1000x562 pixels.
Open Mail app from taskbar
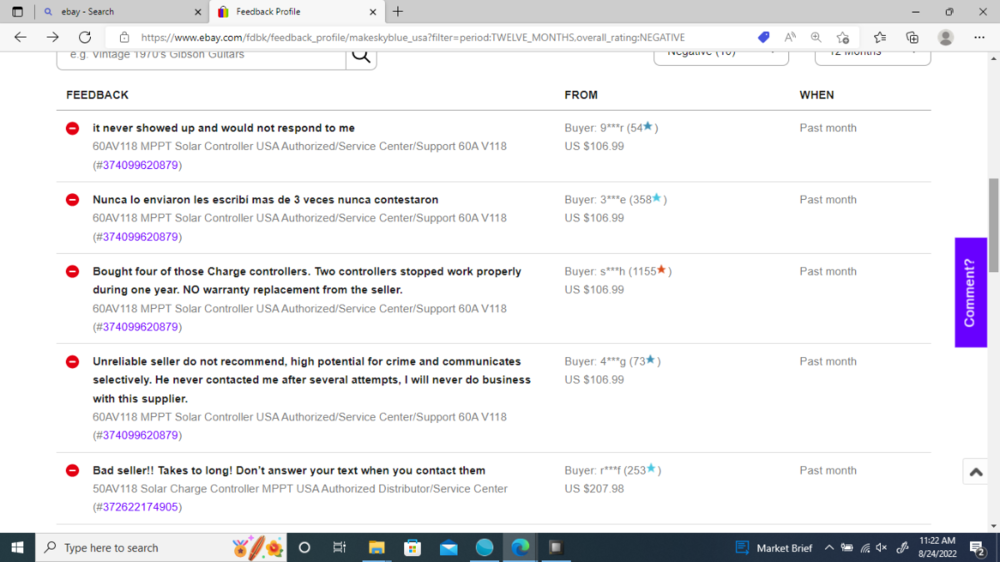448,547
